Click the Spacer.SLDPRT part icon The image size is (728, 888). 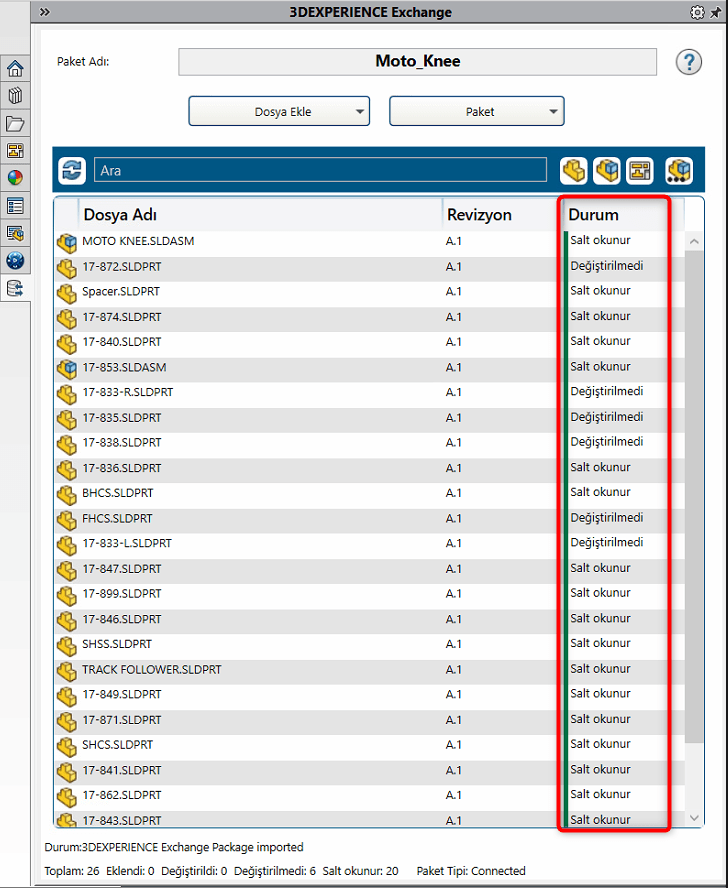click(x=67, y=293)
